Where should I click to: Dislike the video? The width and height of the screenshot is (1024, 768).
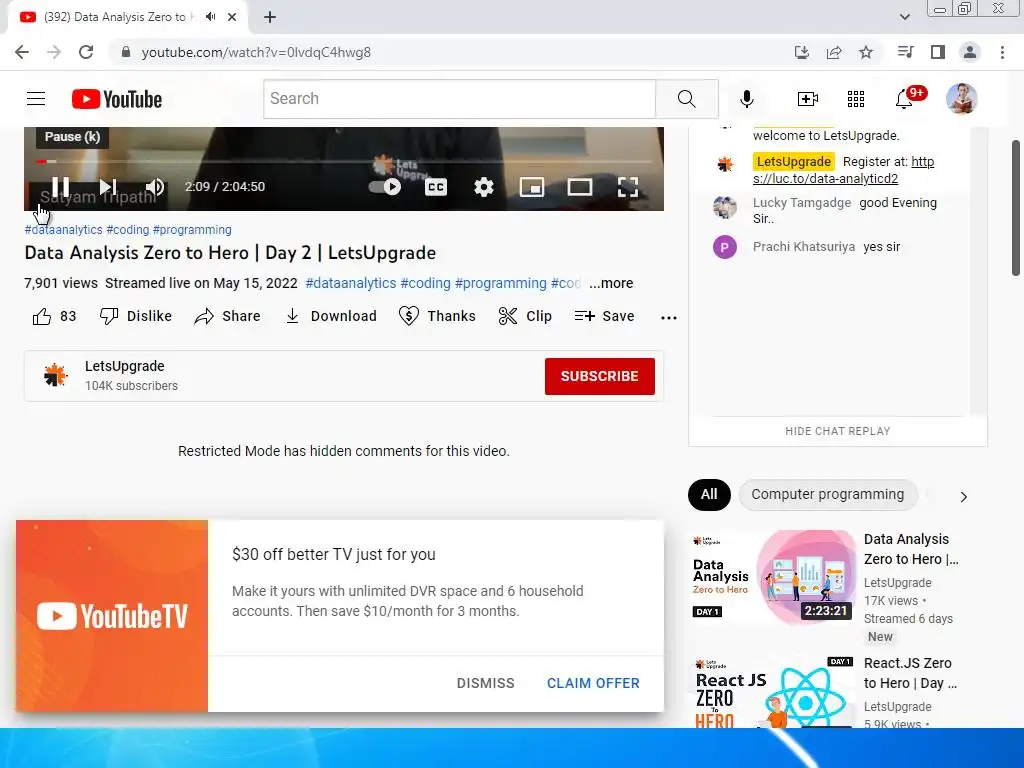coord(135,316)
